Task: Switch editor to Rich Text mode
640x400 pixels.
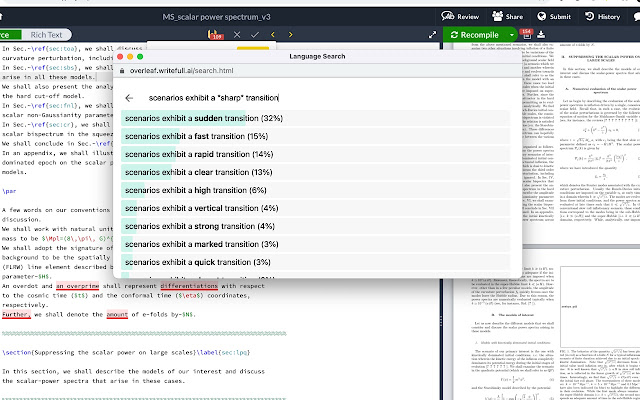Action: click(x=46, y=35)
